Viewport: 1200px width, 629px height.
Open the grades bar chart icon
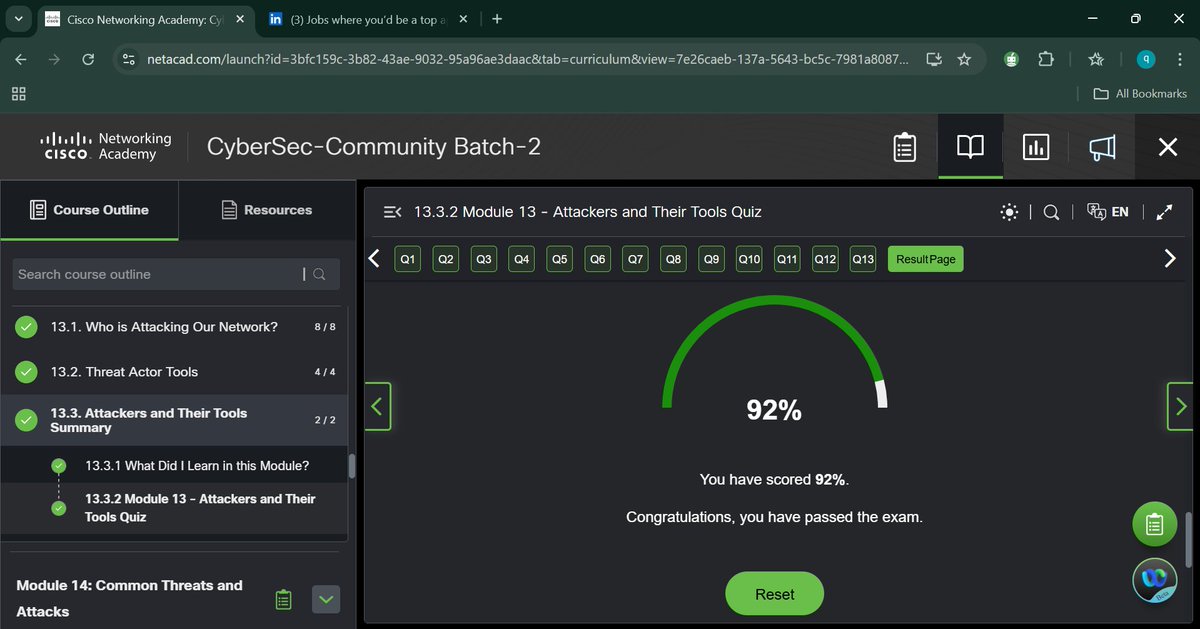click(1035, 146)
